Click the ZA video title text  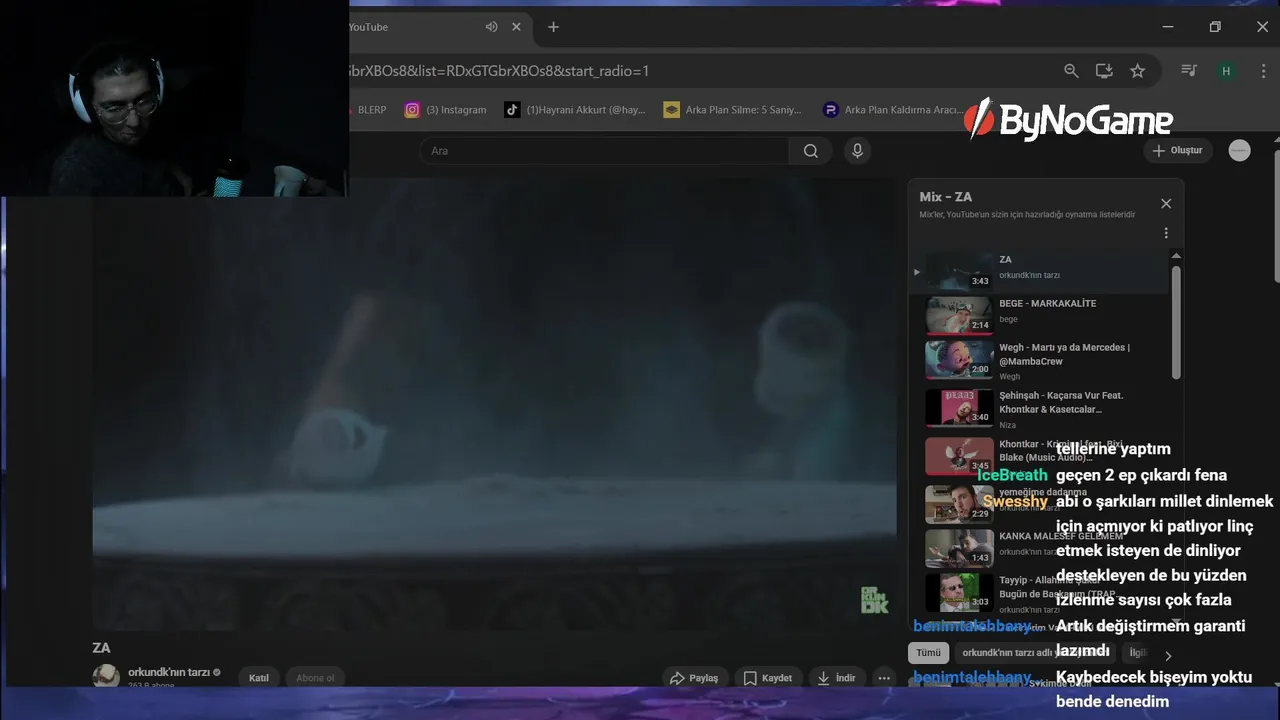coord(101,648)
